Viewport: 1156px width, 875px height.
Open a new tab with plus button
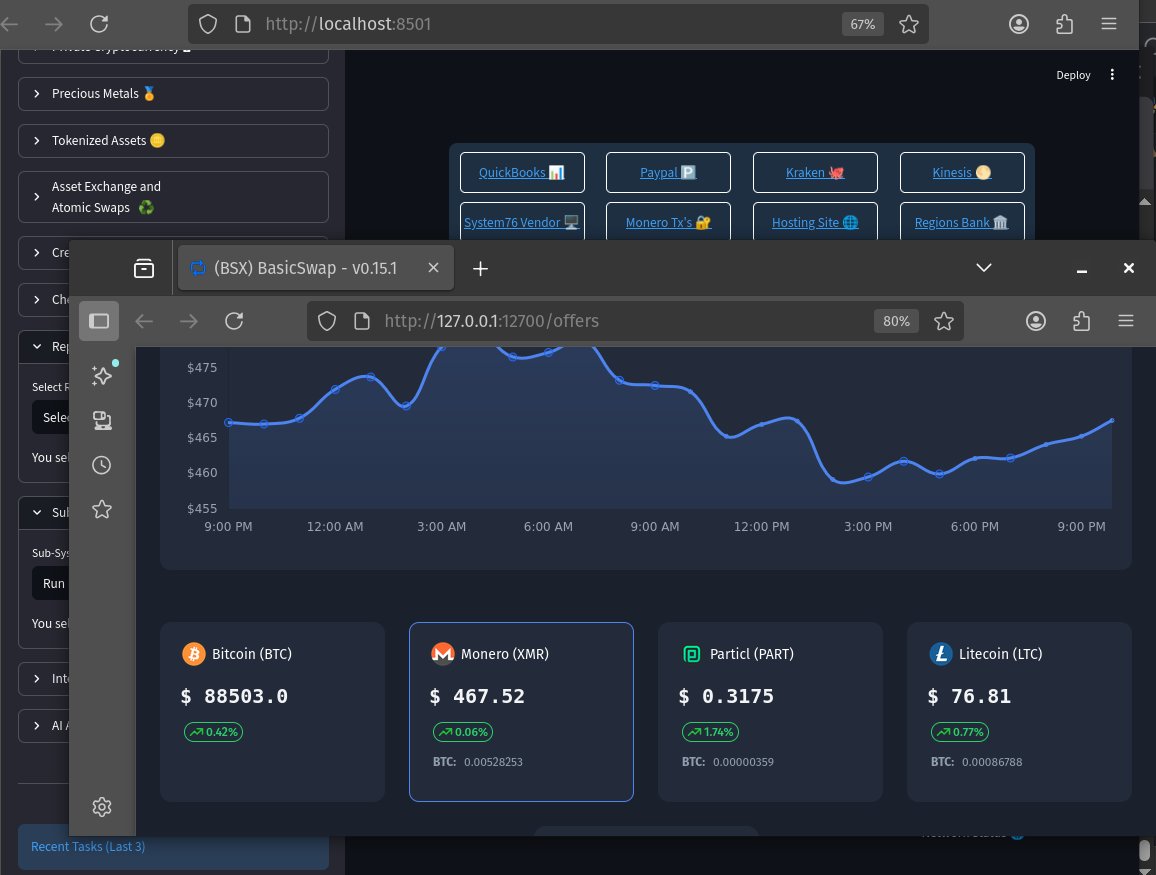tap(480, 268)
